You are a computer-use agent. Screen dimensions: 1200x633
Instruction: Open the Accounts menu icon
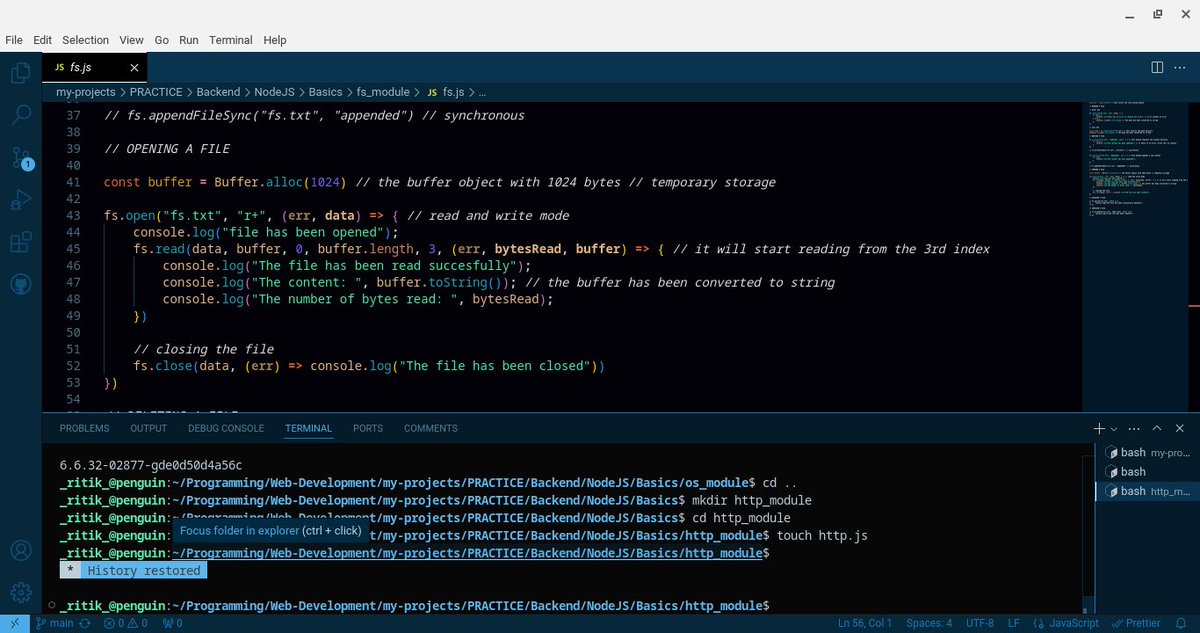tap(20, 549)
